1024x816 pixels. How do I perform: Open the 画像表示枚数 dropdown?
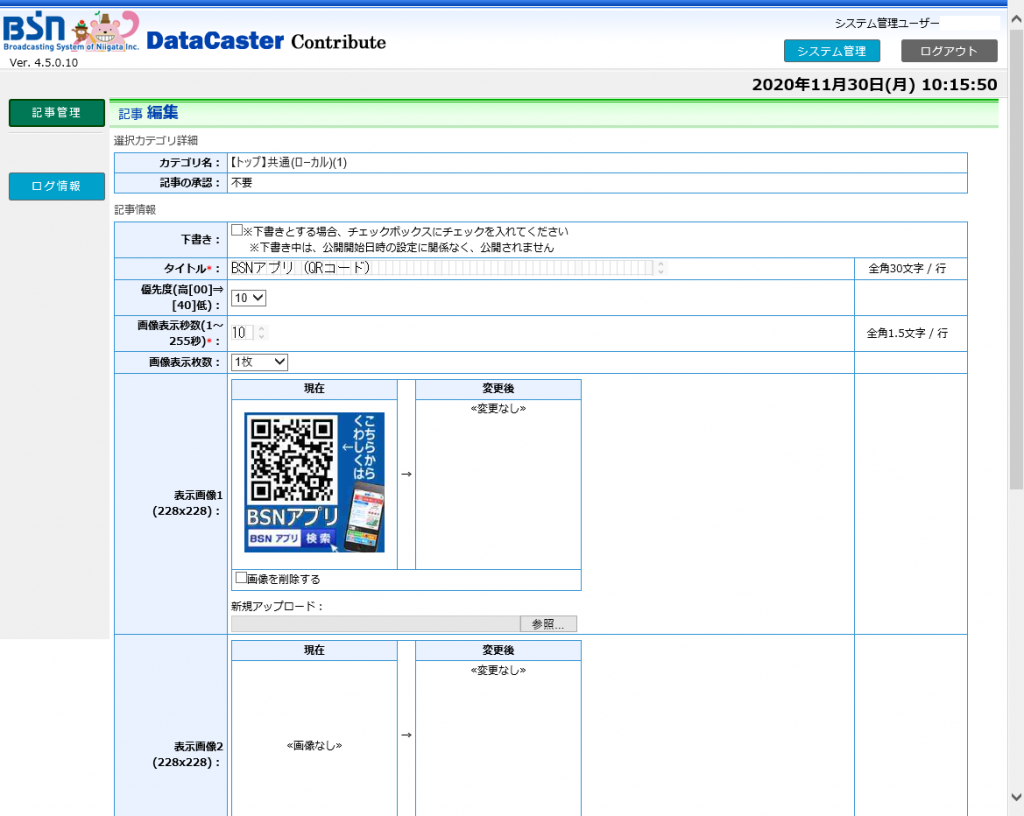[x=259, y=362]
